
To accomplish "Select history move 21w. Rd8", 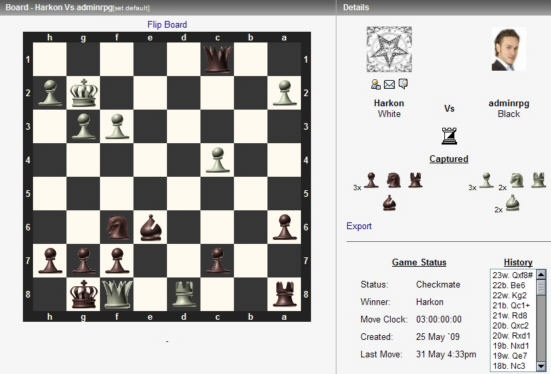I will click(510, 315).
